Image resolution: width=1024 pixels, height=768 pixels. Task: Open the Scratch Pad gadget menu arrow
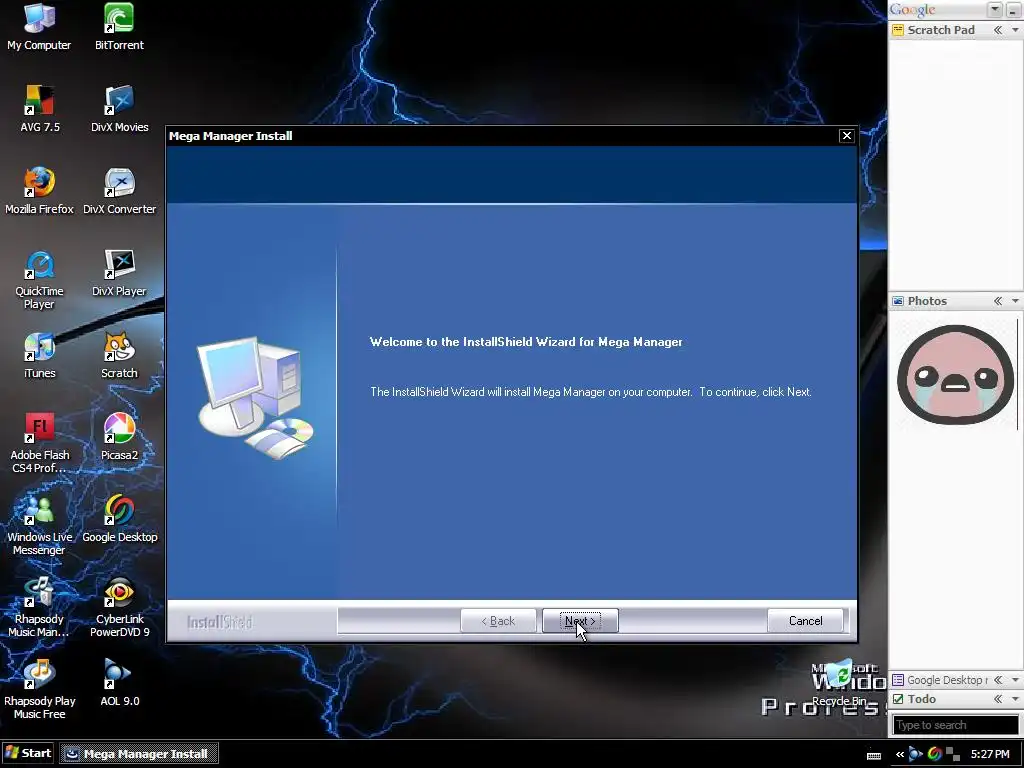point(1015,30)
